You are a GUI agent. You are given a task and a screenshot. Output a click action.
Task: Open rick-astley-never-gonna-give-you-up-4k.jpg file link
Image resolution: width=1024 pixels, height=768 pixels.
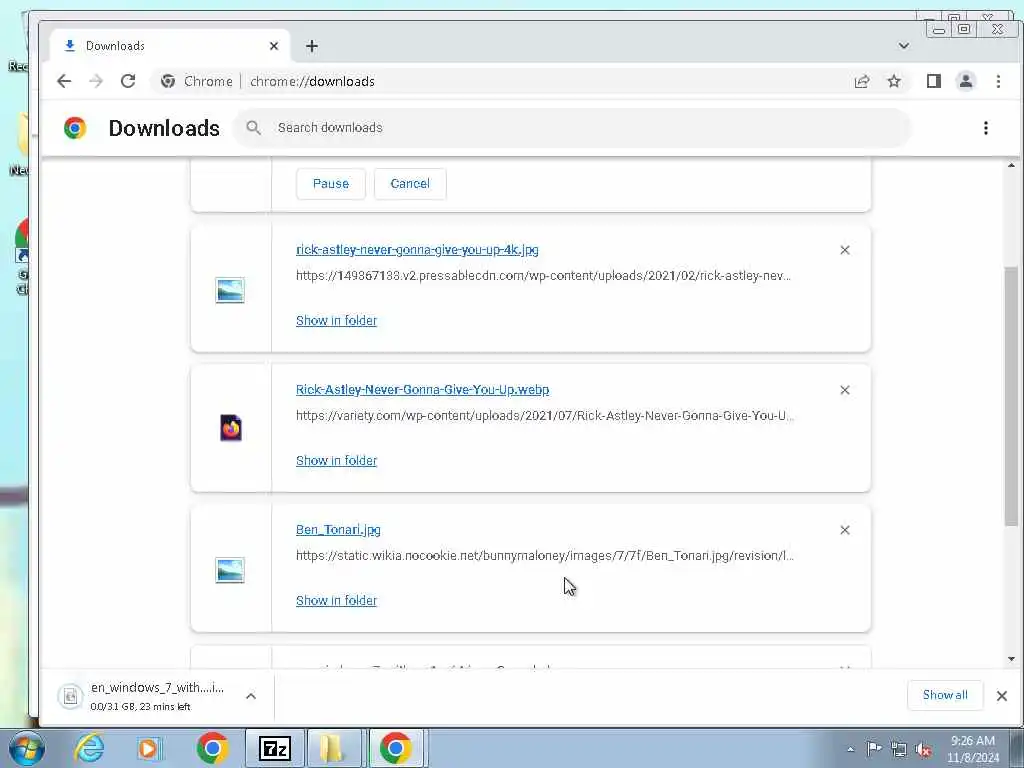click(417, 249)
